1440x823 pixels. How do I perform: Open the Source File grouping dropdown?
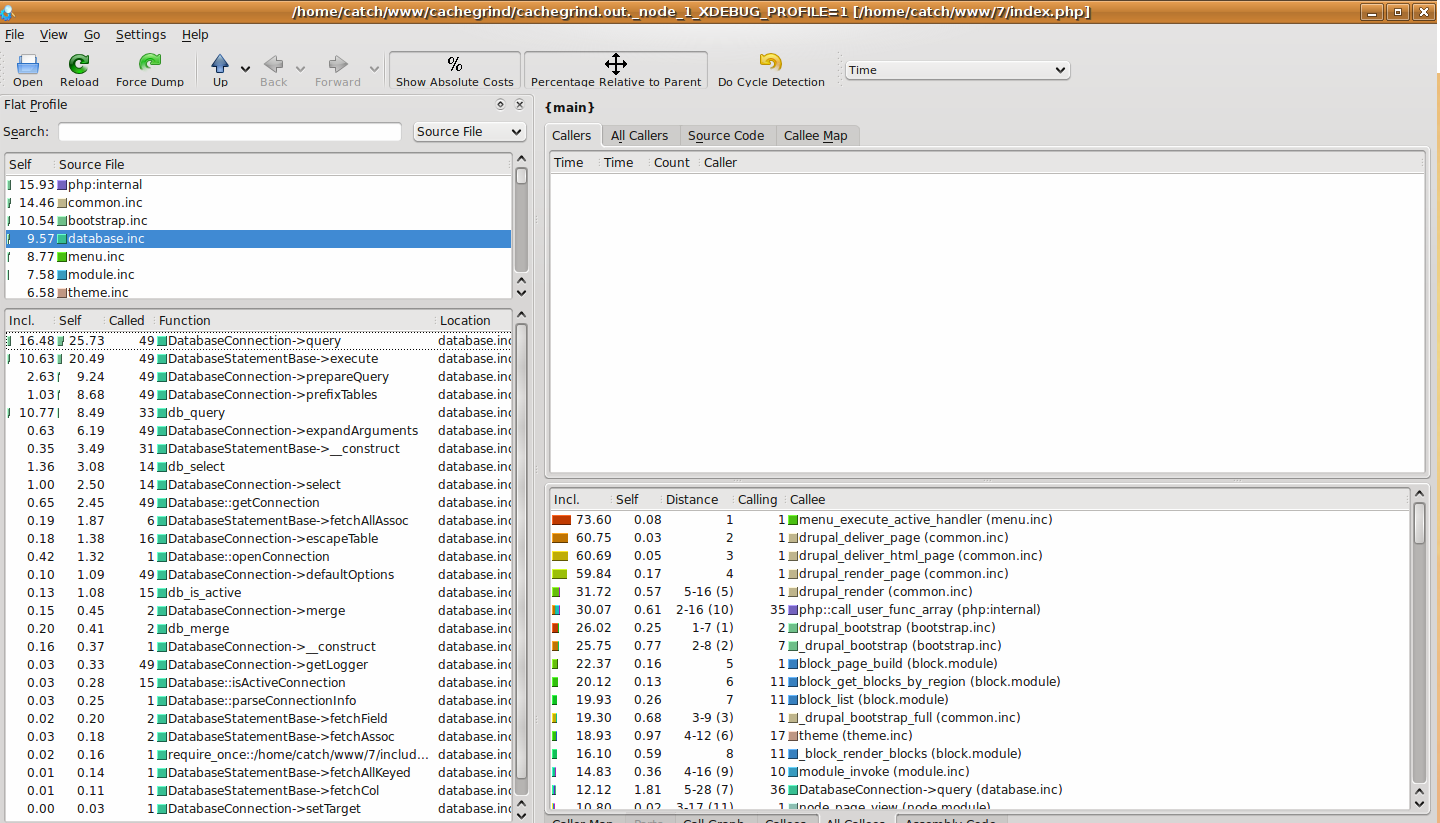tap(470, 132)
